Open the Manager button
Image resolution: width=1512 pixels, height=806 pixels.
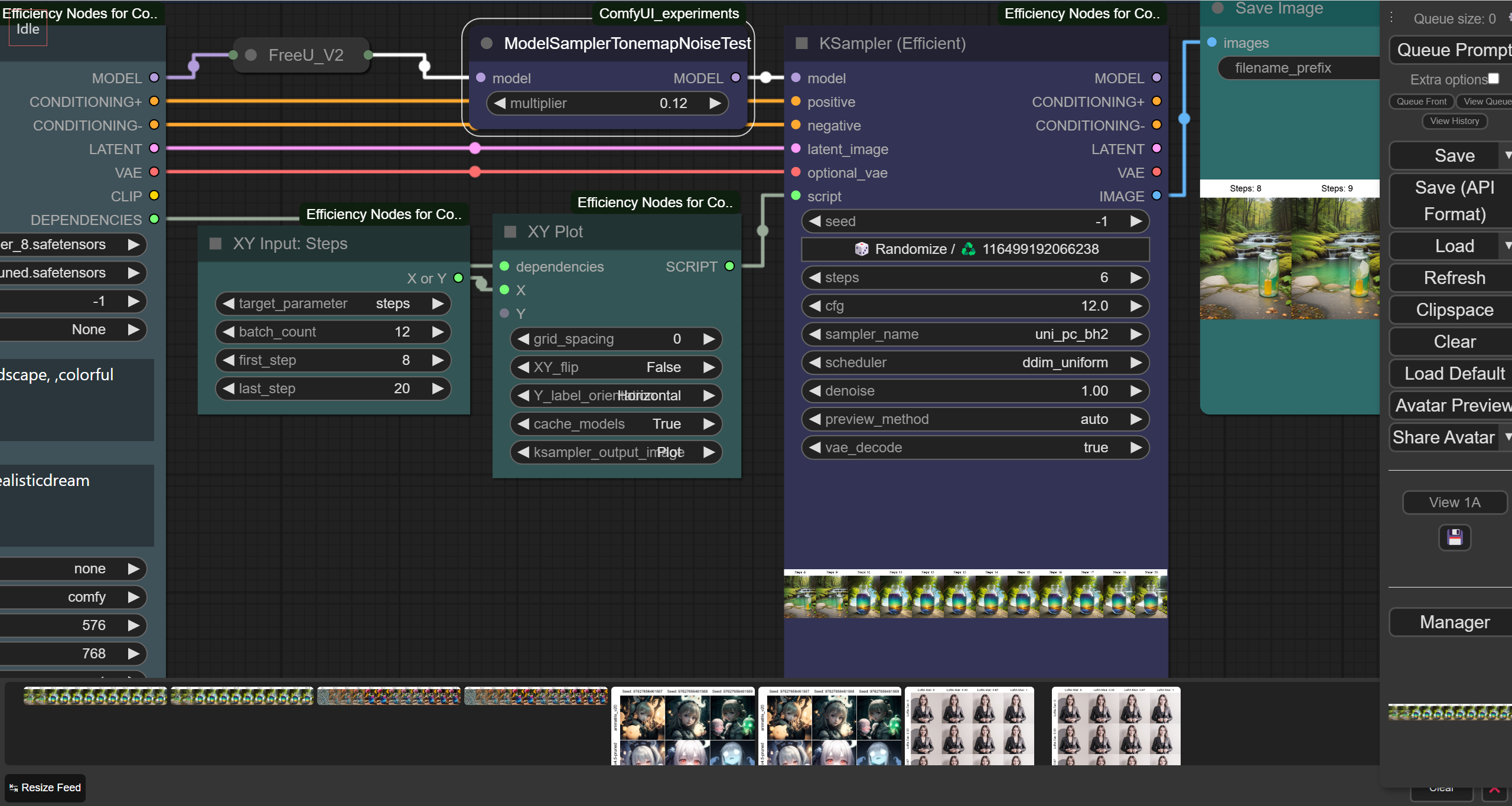click(1454, 622)
